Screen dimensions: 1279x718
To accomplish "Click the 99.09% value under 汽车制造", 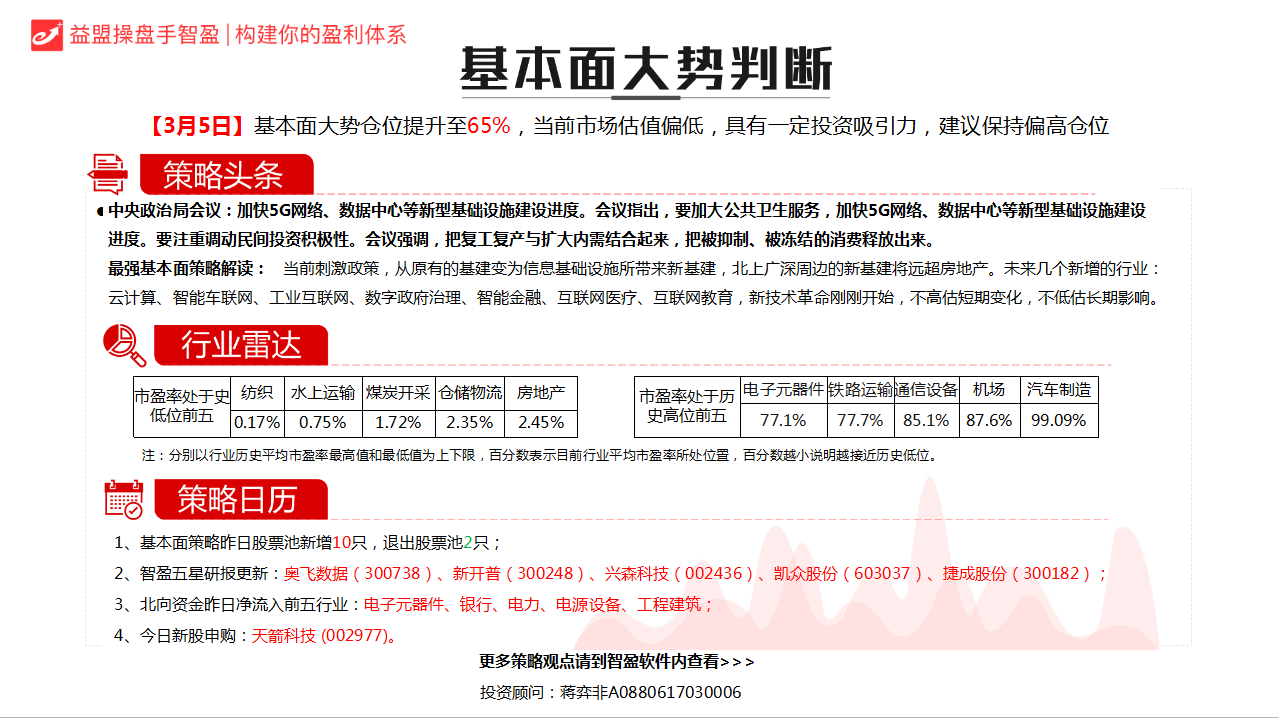I will (1058, 420).
